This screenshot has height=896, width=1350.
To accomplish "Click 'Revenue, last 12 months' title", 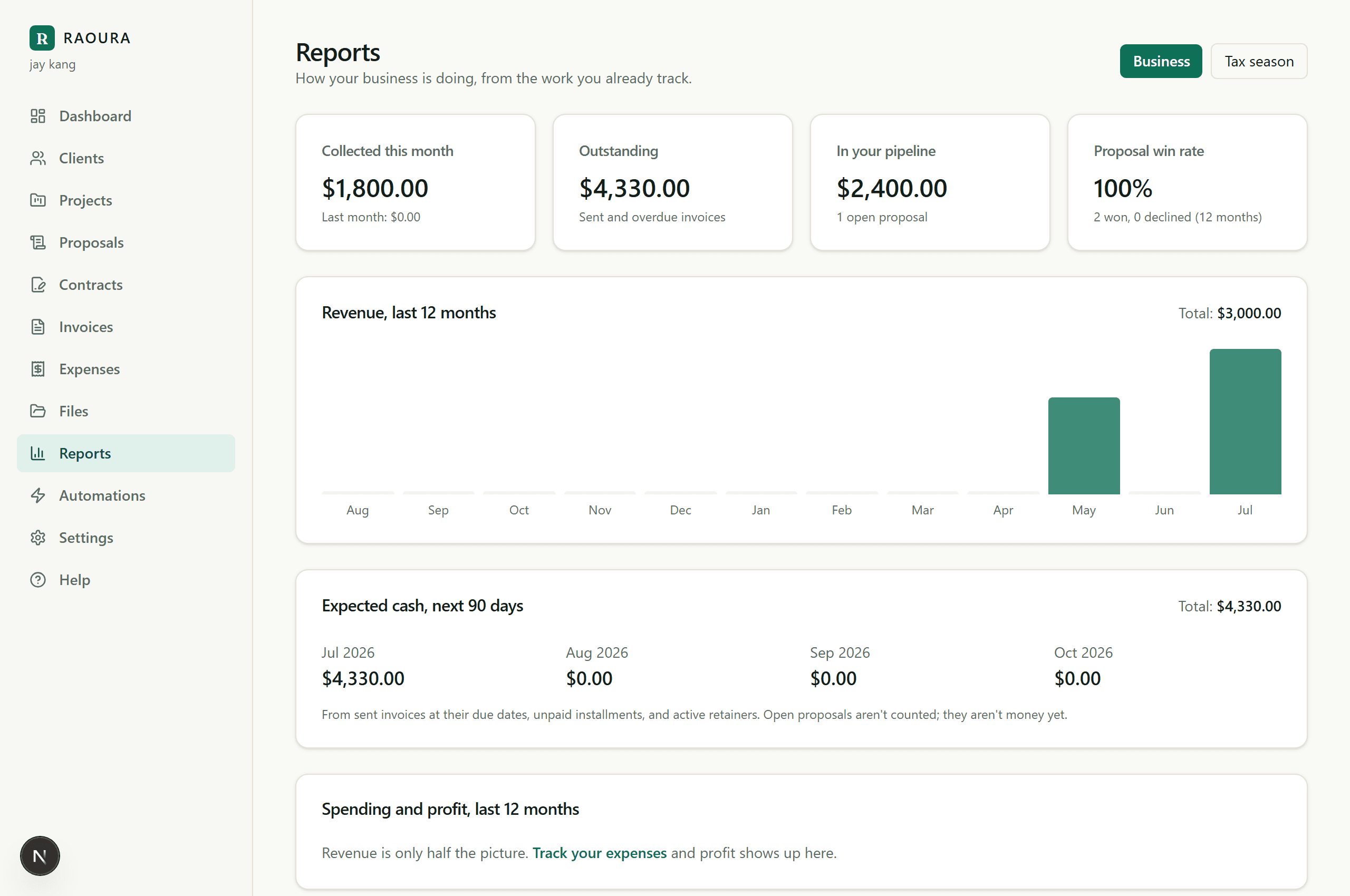I will tap(409, 313).
